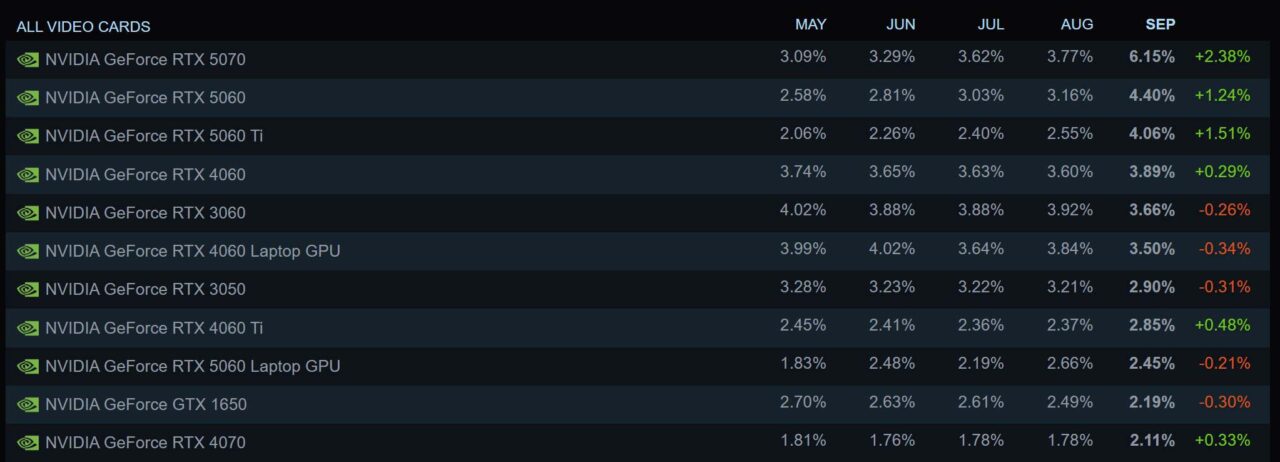Click NVIDIA logo icon beside RTX 3050

(28, 290)
